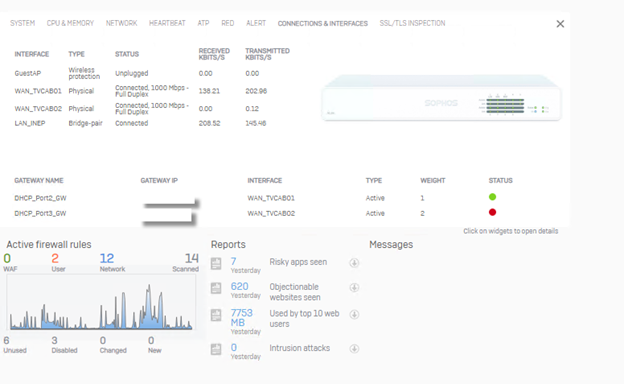Click the green status dot for DHCP_Port2_GW
624x384 pixels.
pos(492,197)
